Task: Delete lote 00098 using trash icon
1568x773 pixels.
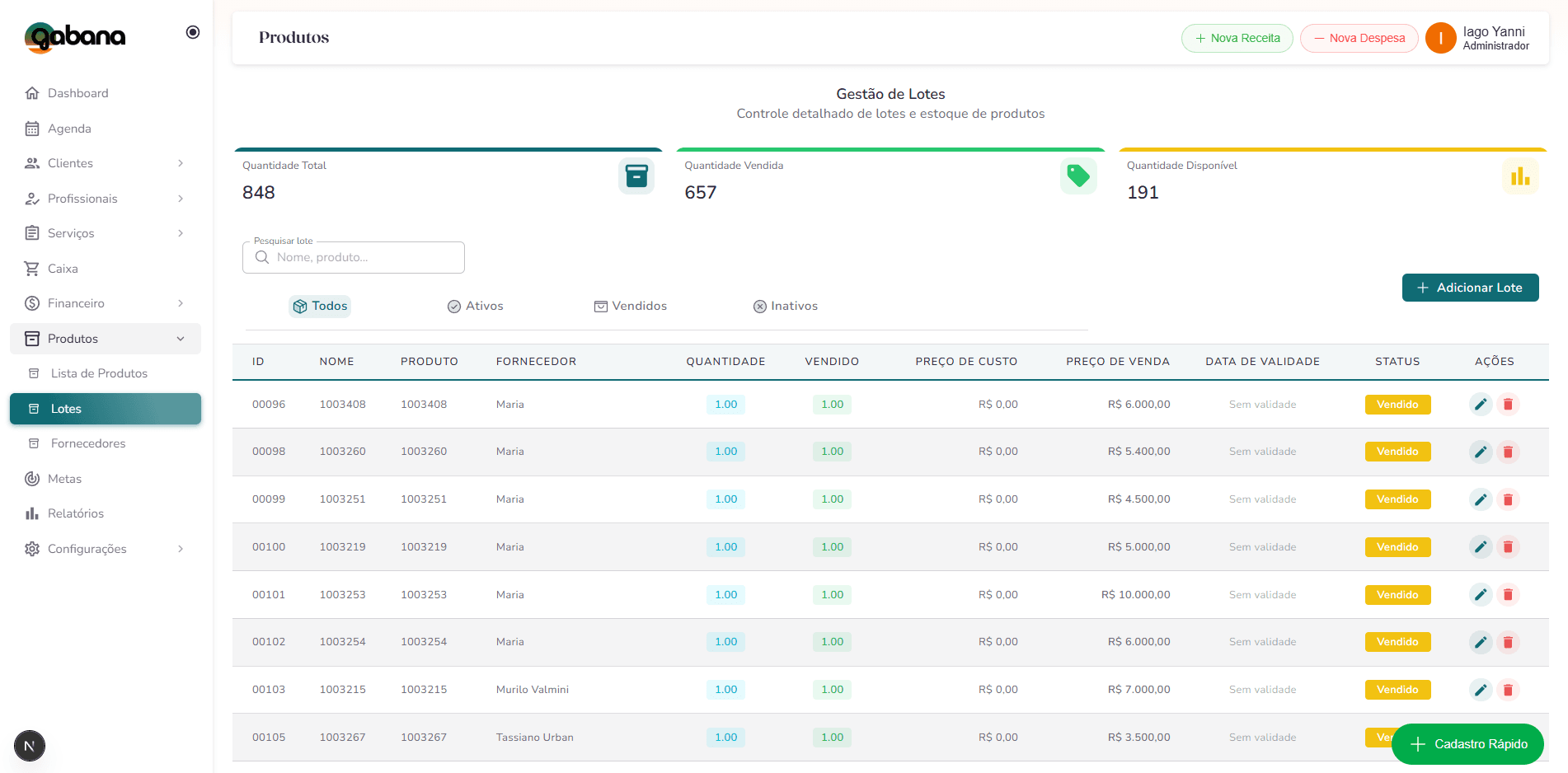Action: pyautogui.click(x=1508, y=452)
